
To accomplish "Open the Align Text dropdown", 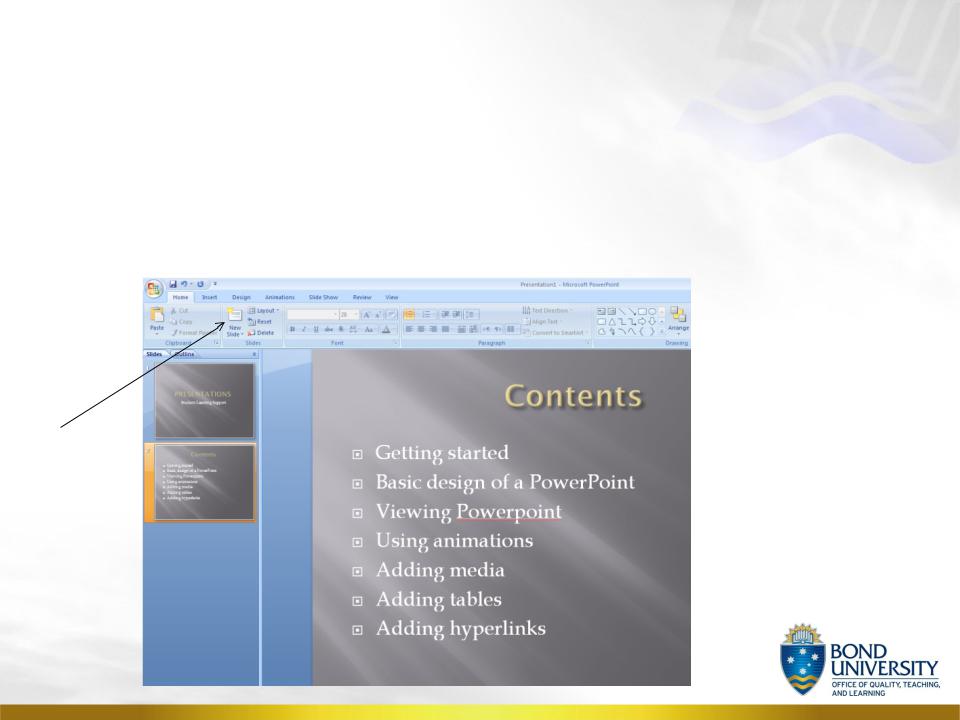I will pos(542,321).
